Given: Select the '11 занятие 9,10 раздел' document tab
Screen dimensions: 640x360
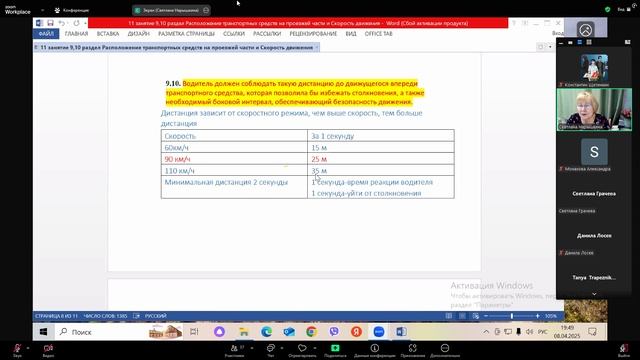Looking at the screenshot, I should pos(176,48).
